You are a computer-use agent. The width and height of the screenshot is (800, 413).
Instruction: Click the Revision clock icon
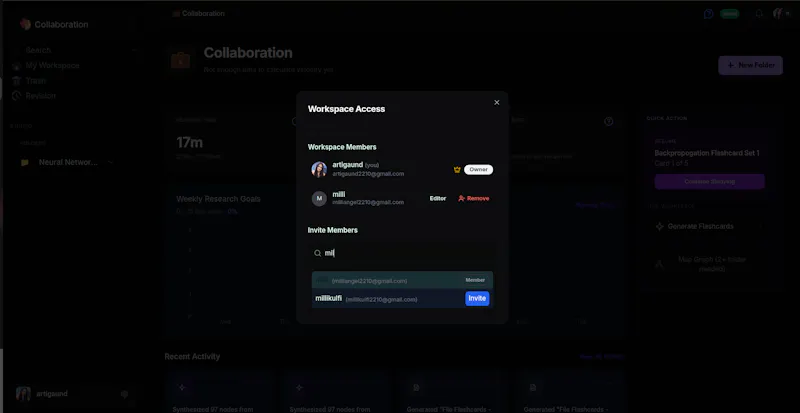pos(16,96)
